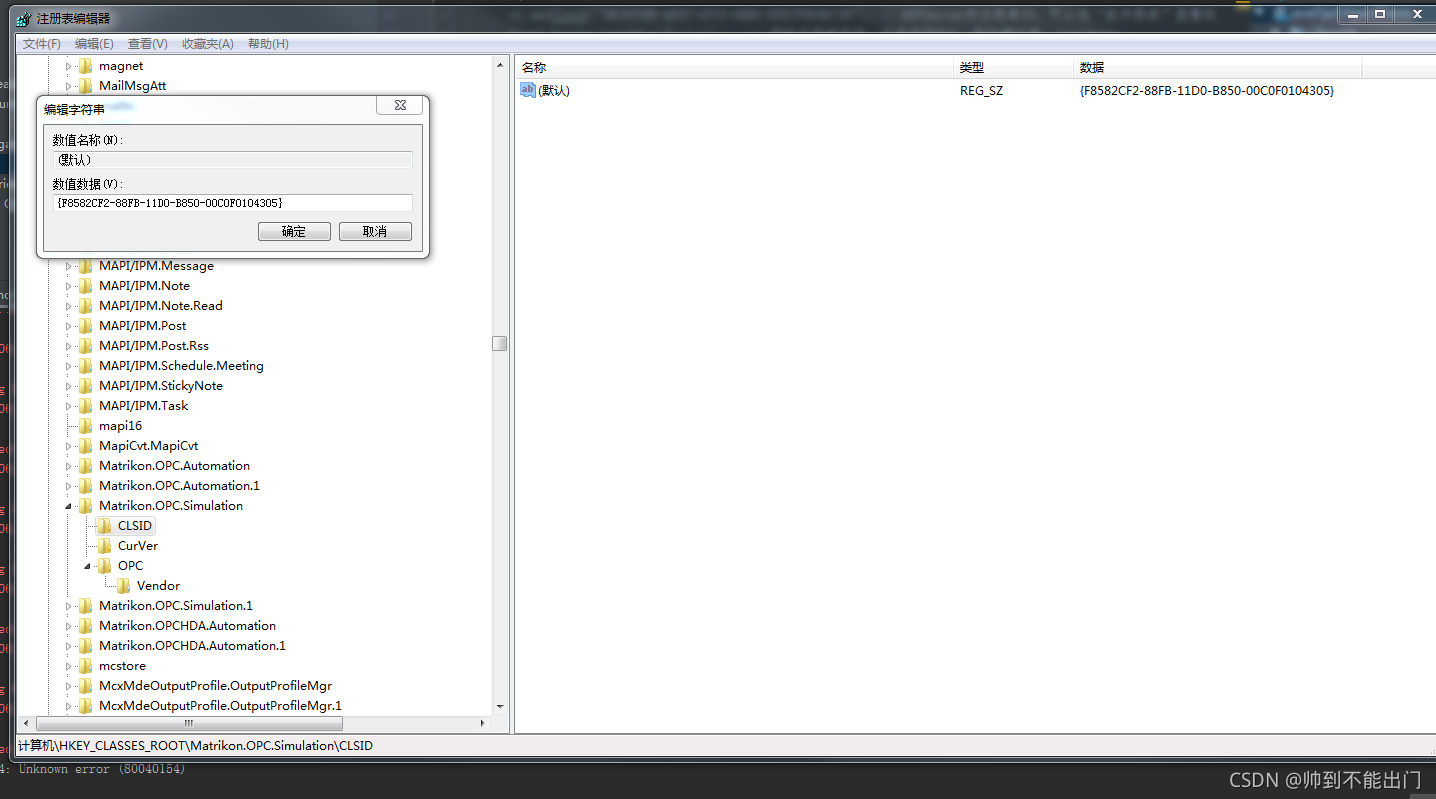
Task: Select the Vendor tree item
Action: 158,586
